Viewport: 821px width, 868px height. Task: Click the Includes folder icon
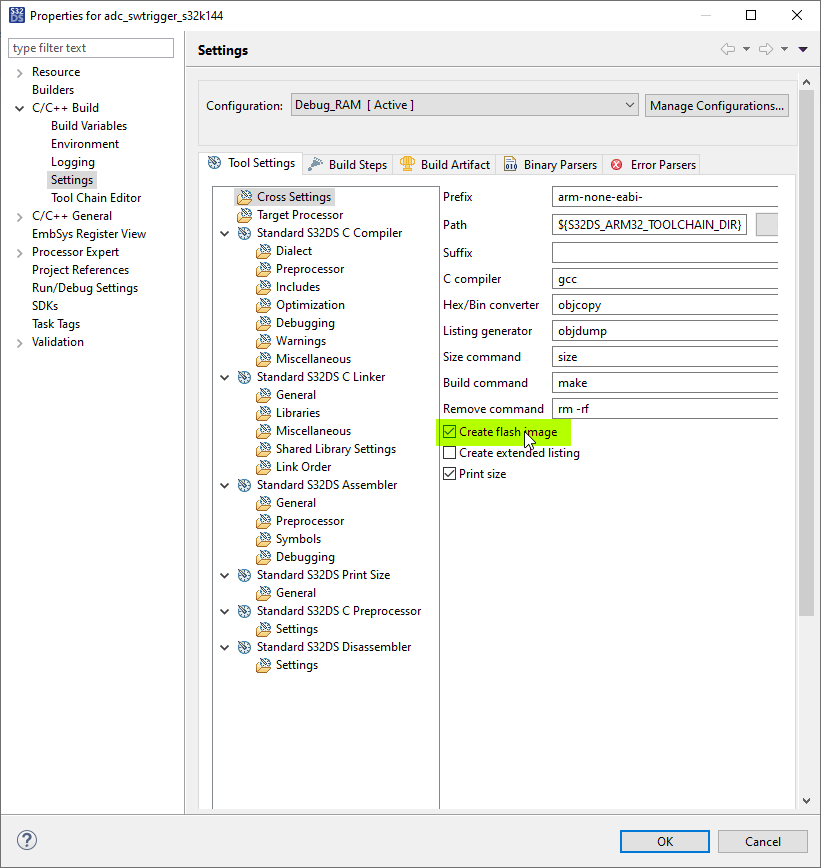tap(264, 287)
